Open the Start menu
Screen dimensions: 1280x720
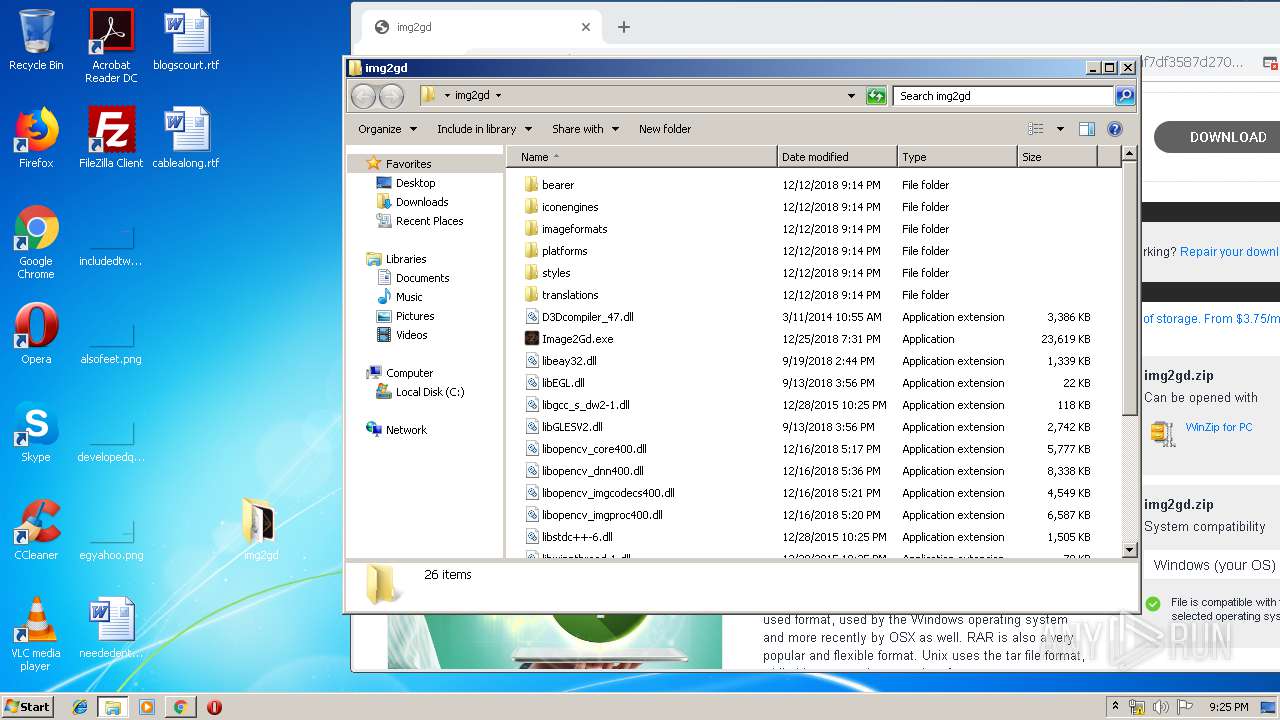point(28,706)
